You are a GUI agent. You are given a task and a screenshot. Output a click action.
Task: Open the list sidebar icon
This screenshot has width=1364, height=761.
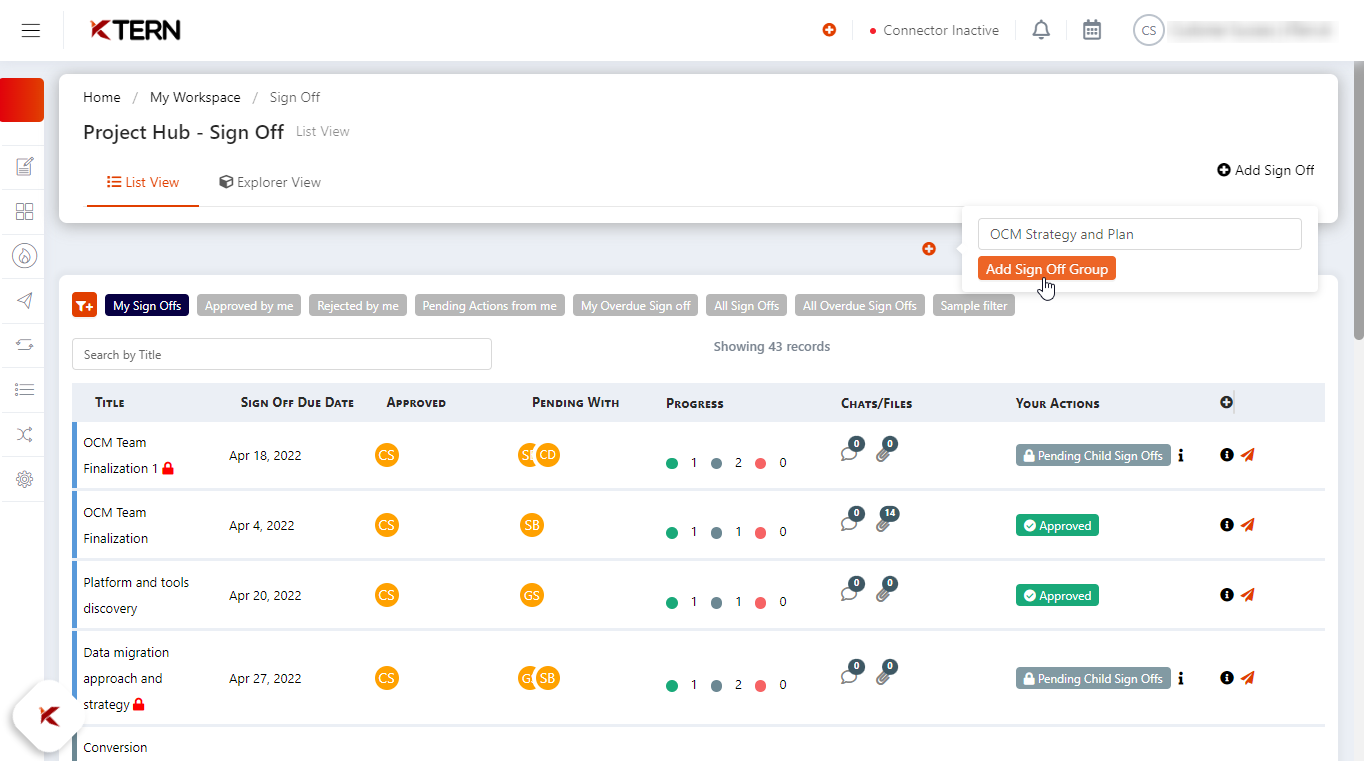24,389
